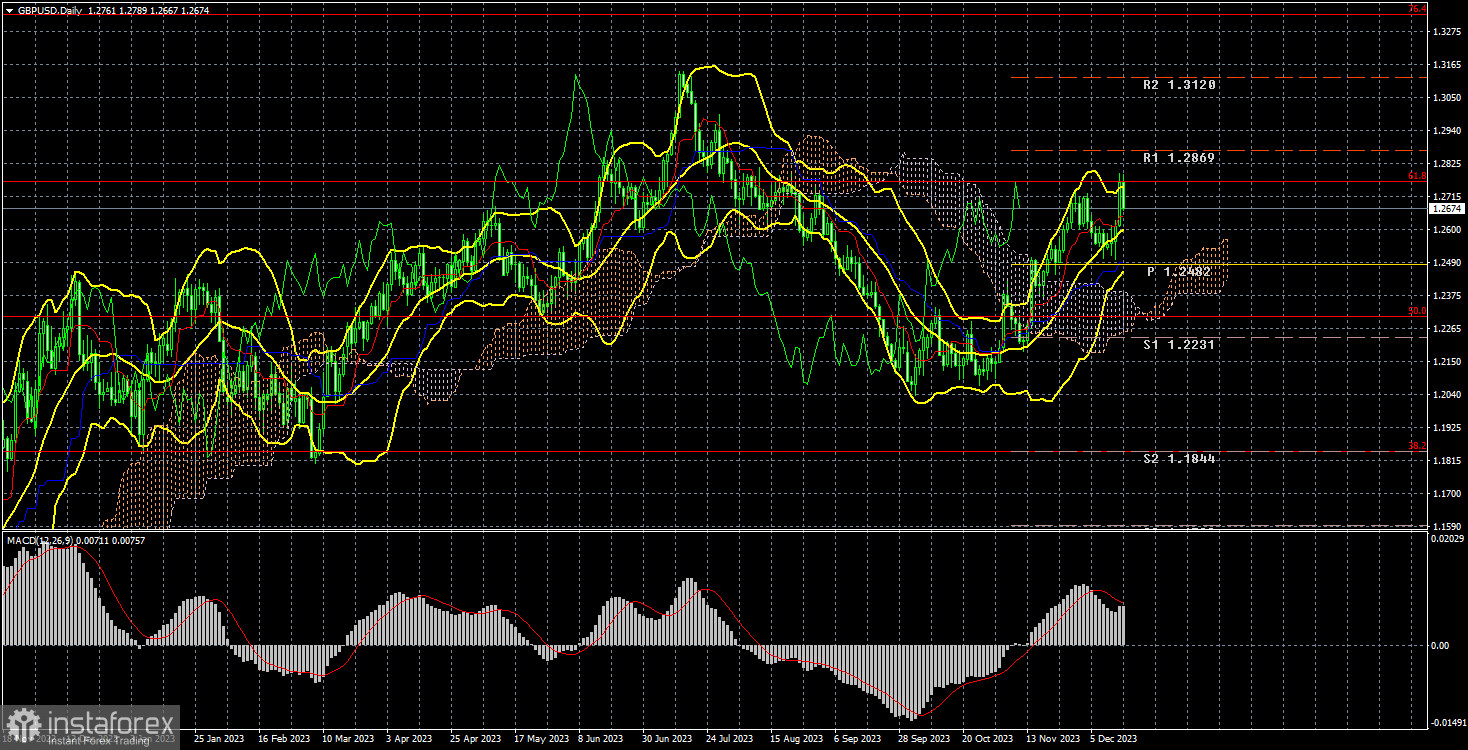Viewport: 1468px width, 750px height.
Task: Click the current price tag 1.2674
Action: click(x=1446, y=209)
